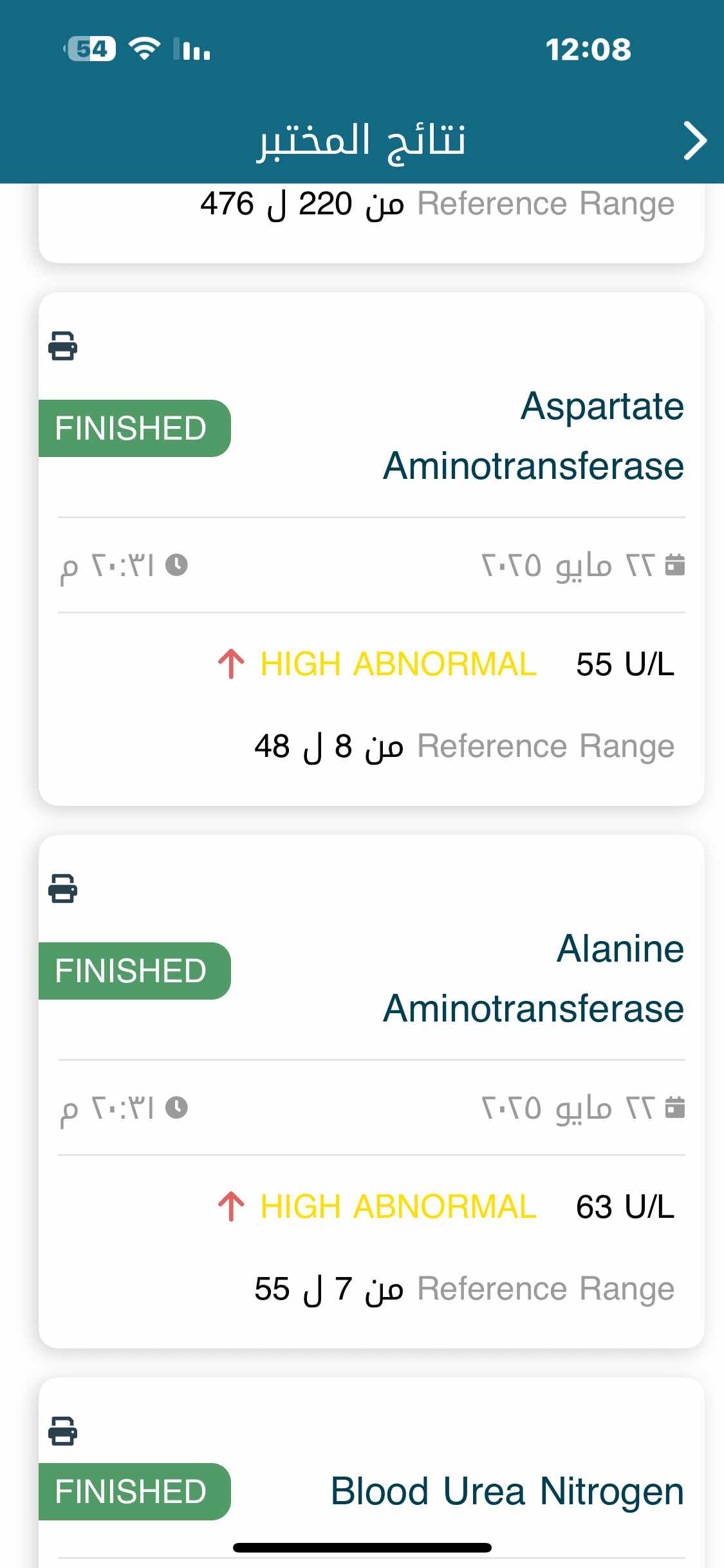Tap FINISHED badge on Alanine Aminotransferase card

click(x=135, y=971)
